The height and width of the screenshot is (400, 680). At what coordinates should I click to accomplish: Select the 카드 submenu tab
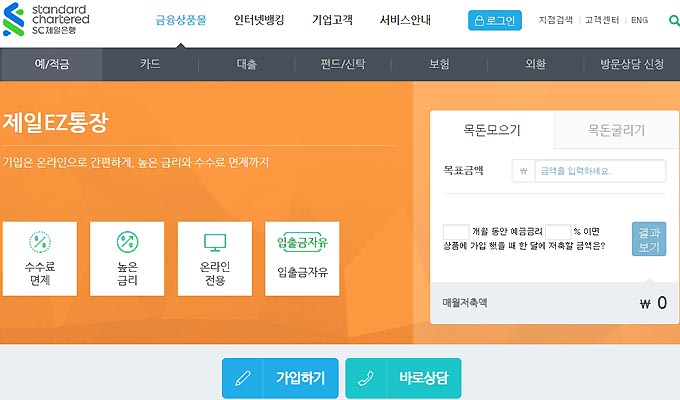pyautogui.click(x=150, y=64)
